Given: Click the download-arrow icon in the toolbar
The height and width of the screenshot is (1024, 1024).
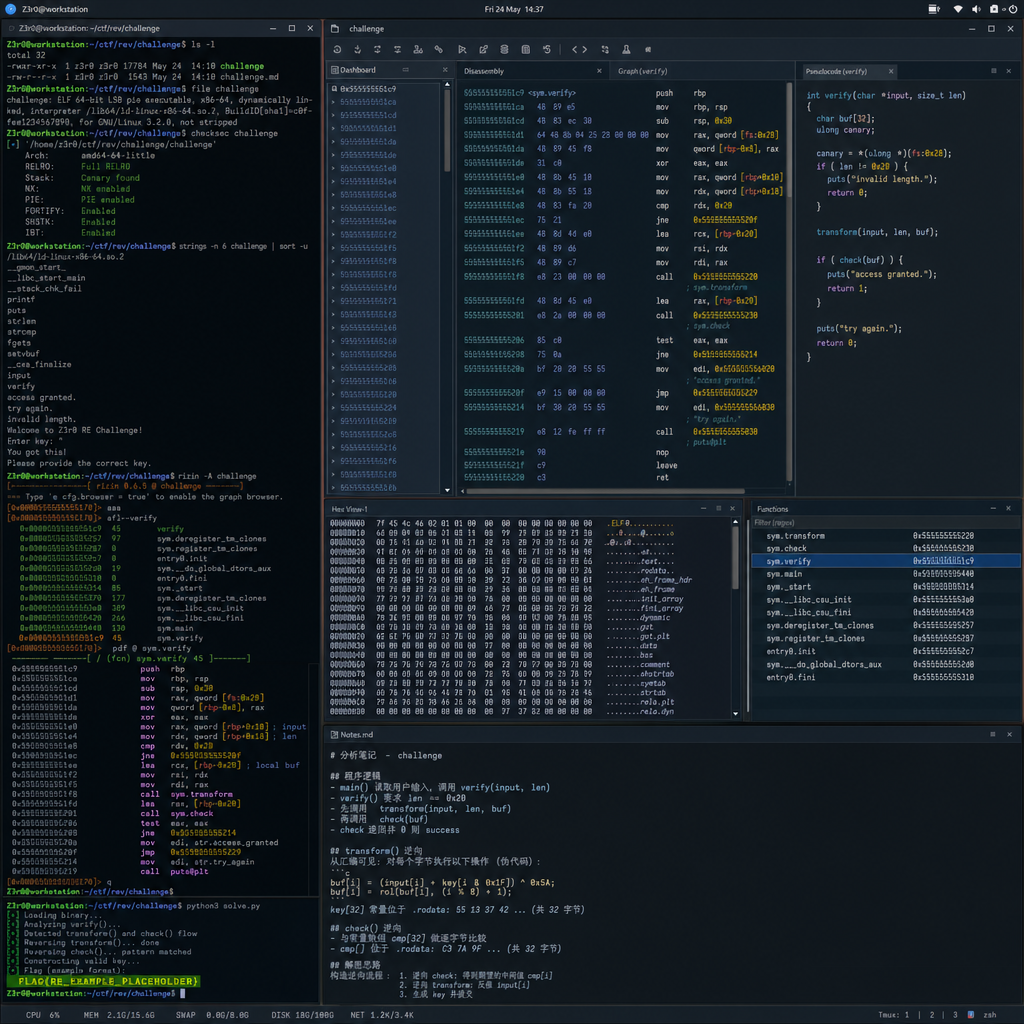Looking at the screenshot, I should click(x=357, y=50).
